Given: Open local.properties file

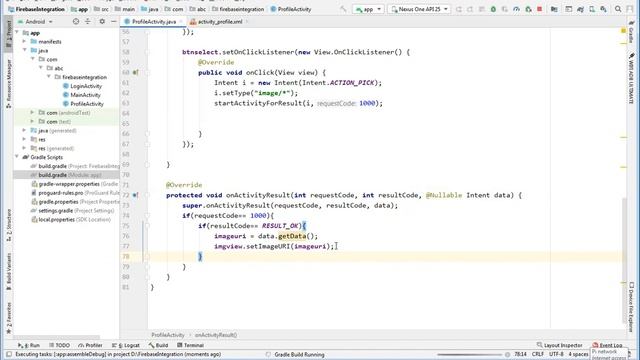Looking at the screenshot, I should coord(71,220).
